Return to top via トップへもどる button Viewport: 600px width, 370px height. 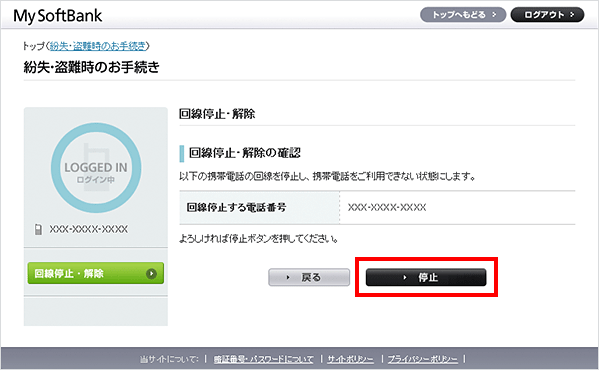[463, 15]
